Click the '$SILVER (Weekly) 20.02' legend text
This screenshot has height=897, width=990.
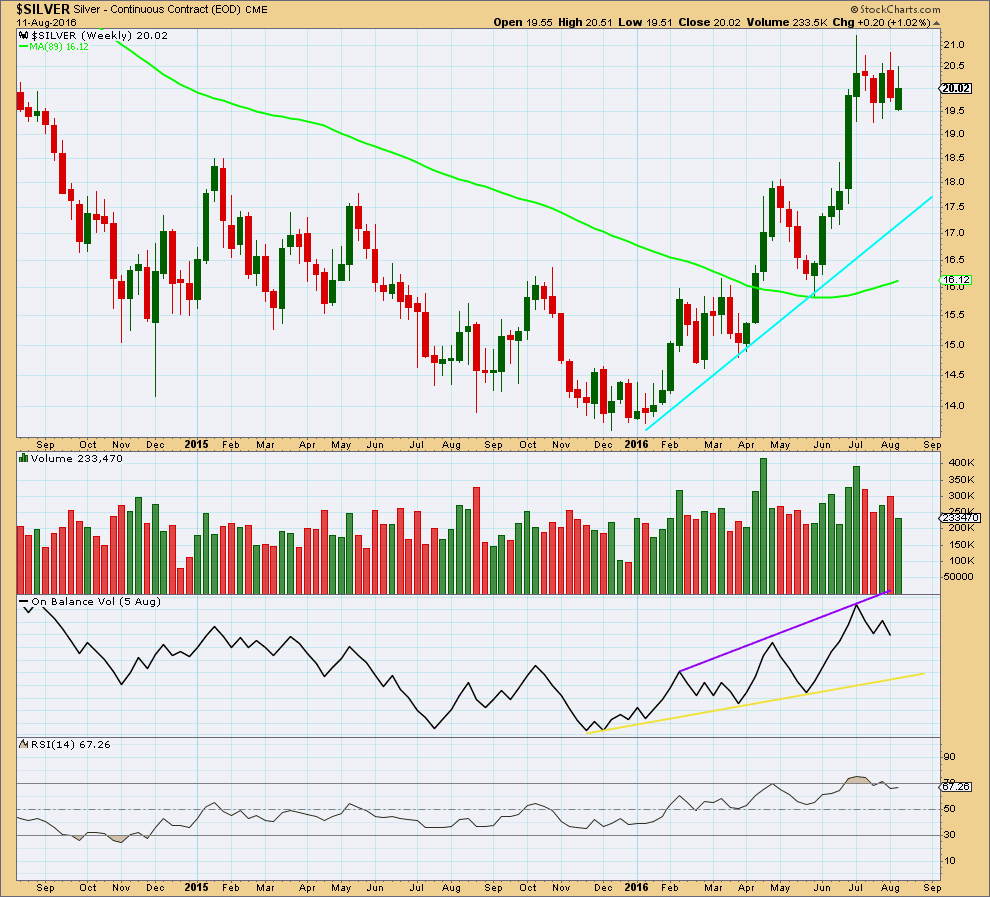coord(100,35)
